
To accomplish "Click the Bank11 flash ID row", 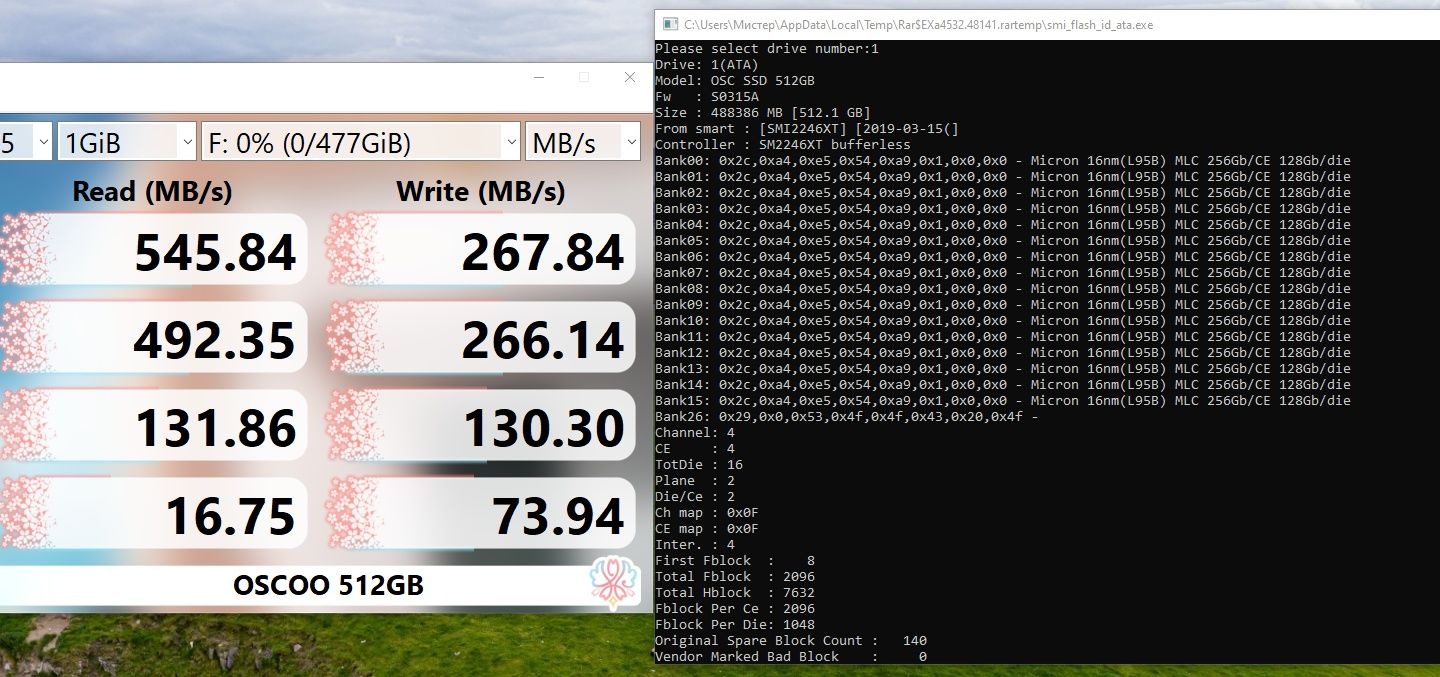I will click(x=1003, y=336).
